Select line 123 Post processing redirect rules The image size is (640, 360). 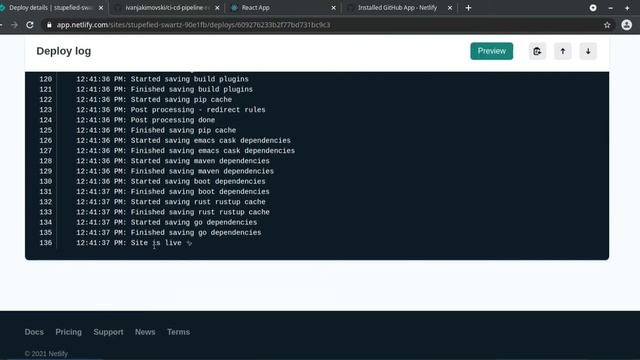point(171,110)
